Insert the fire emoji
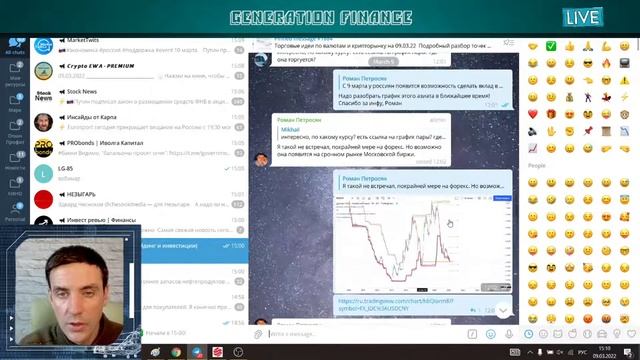The image size is (640, 360). click(x=606, y=63)
